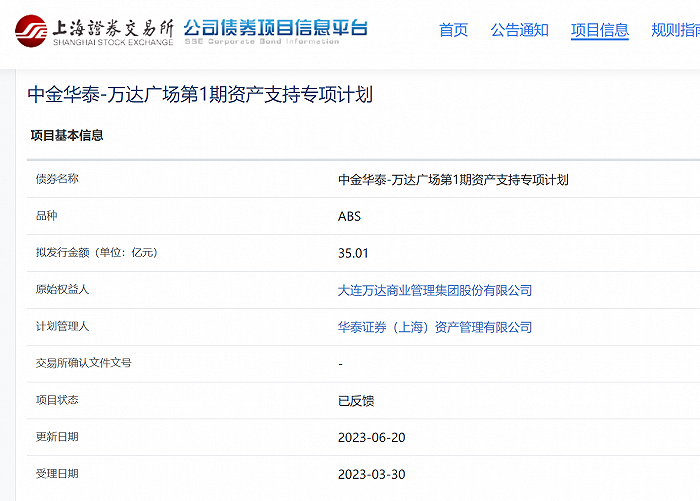700x501 pixels.
Task: Select the update date 2023-06-20
Action: [x=371, y=437]
